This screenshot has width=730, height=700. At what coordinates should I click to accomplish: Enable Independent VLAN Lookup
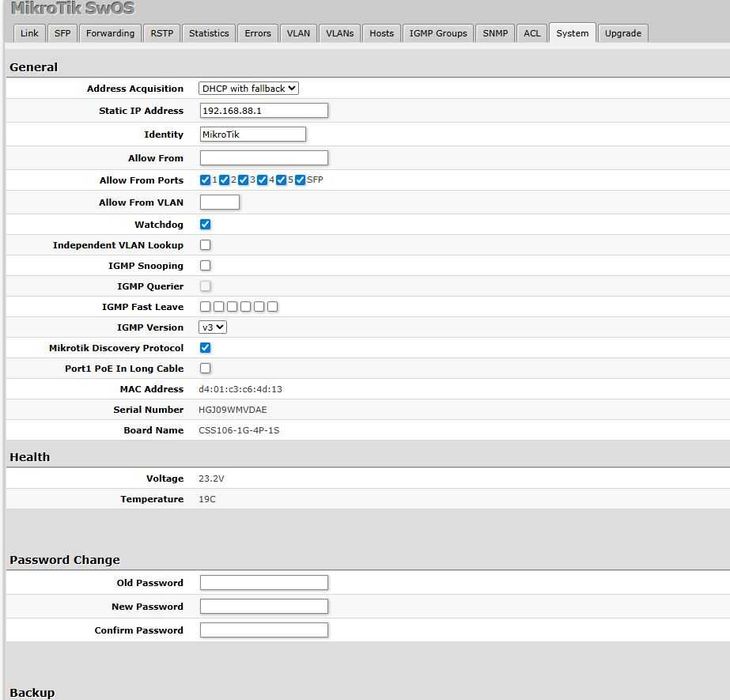click(x=205, y=245)
